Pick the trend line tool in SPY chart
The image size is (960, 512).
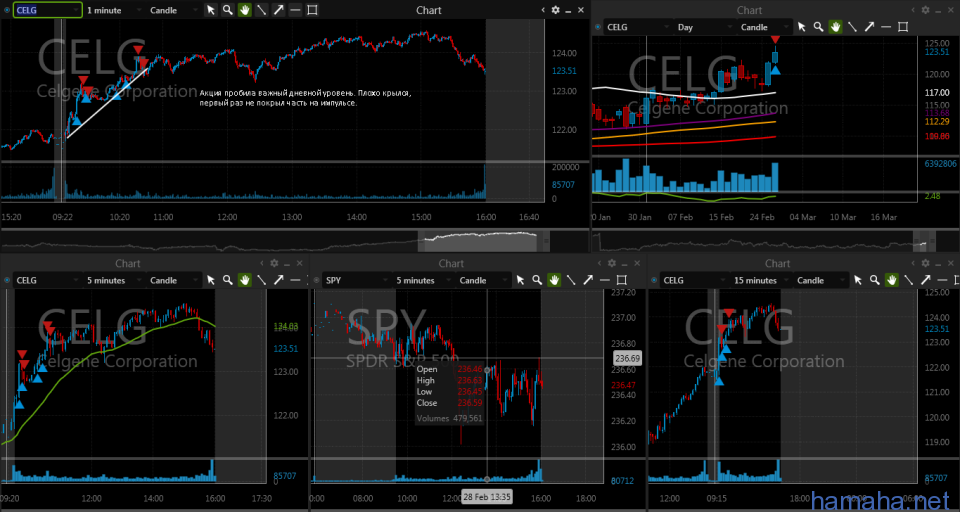point(571,280)
